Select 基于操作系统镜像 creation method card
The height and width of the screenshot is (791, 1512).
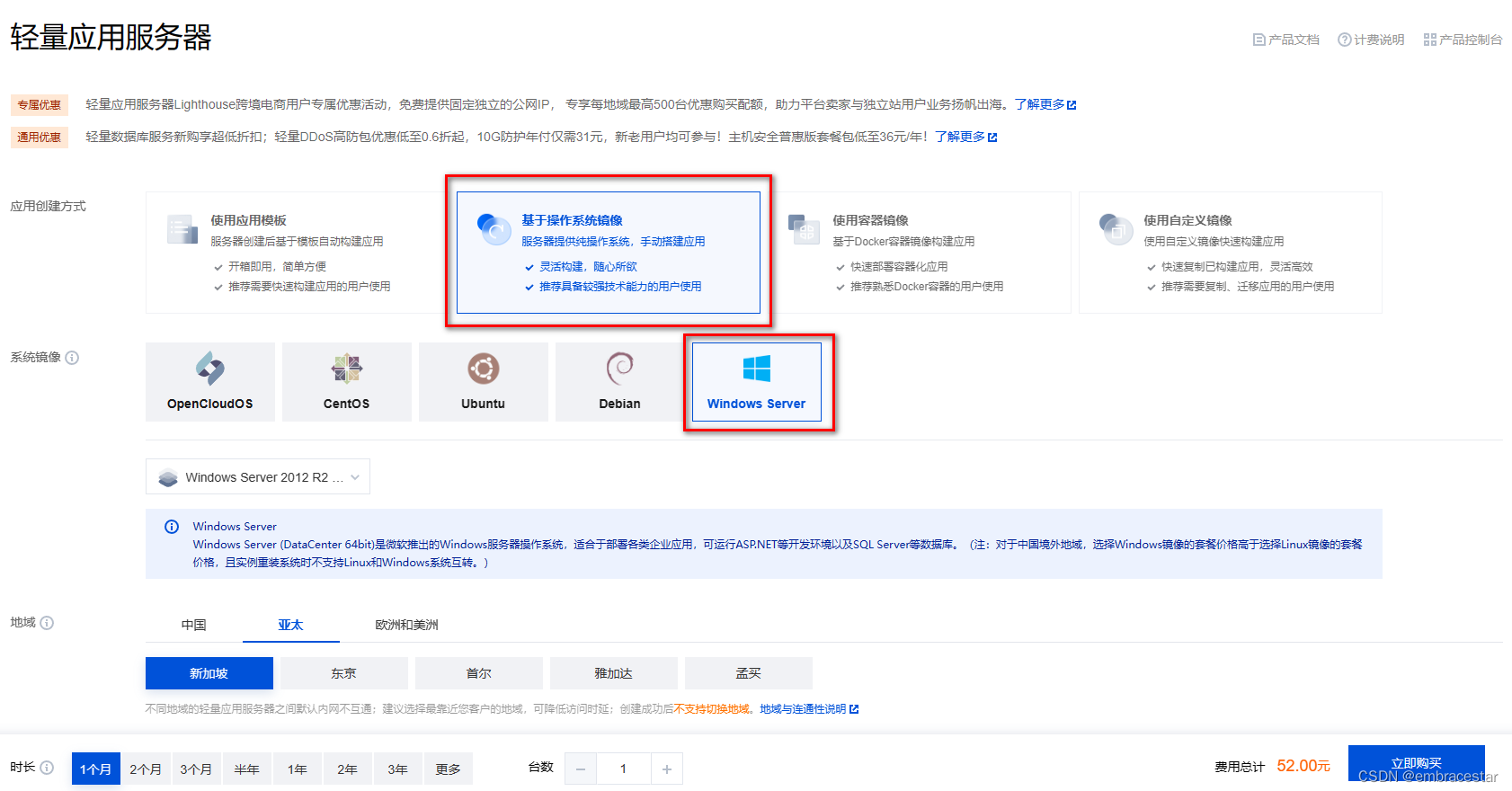[609, 253]
